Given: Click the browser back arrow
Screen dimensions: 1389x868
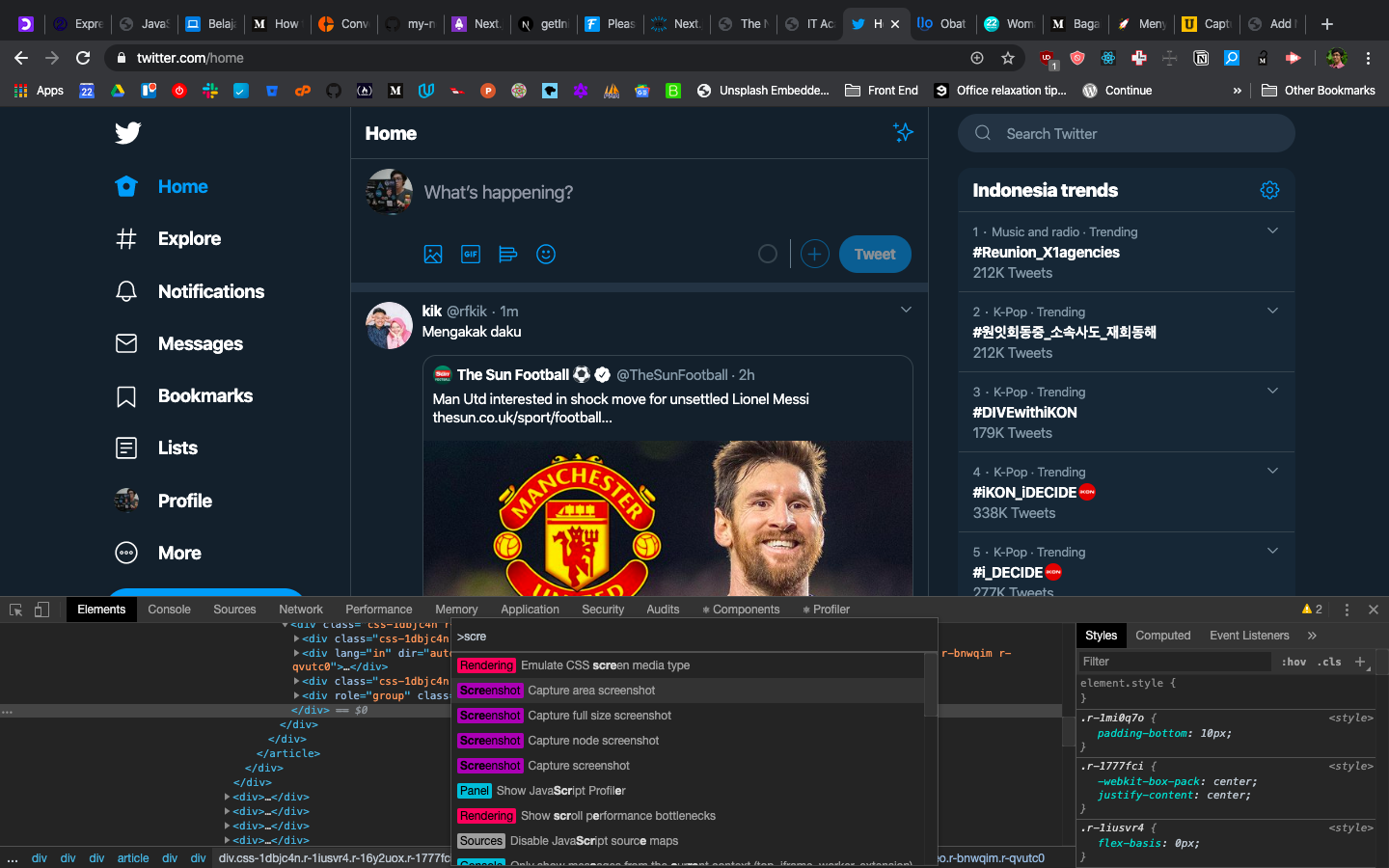Looking at the screenshot, I should (x=21, y=58).
